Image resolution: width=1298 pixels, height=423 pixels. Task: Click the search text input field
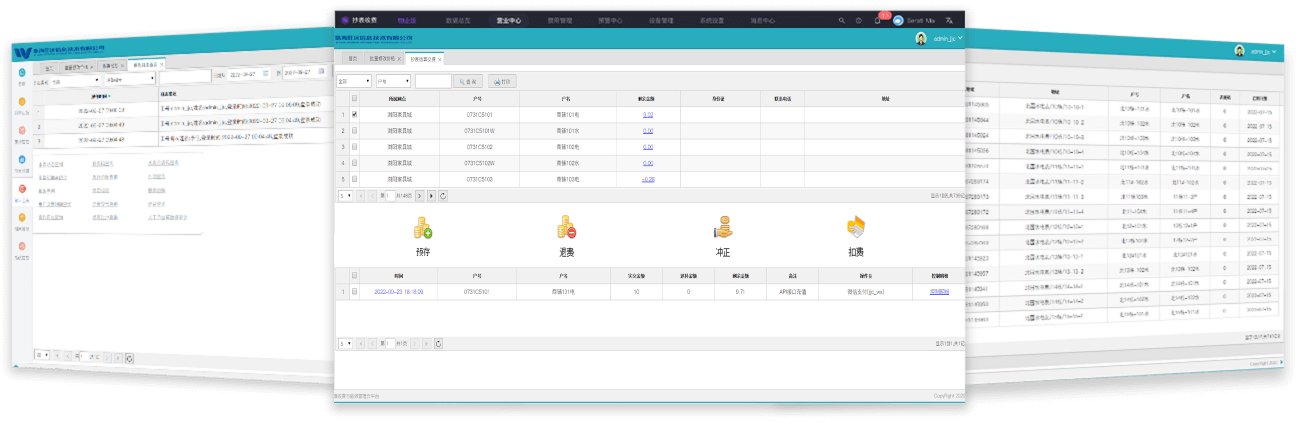(432, 81)
